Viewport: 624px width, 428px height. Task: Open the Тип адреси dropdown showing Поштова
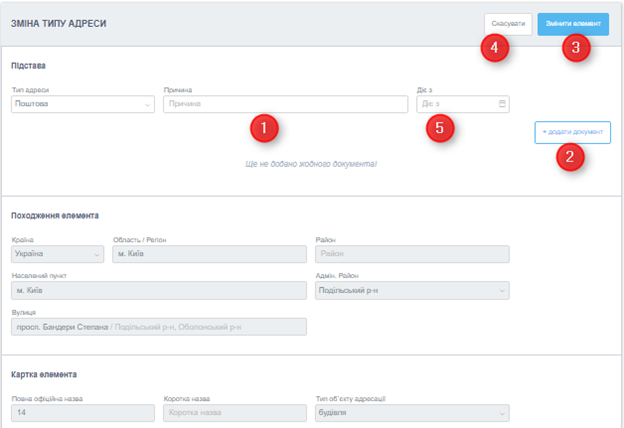[x=82, y=103]
